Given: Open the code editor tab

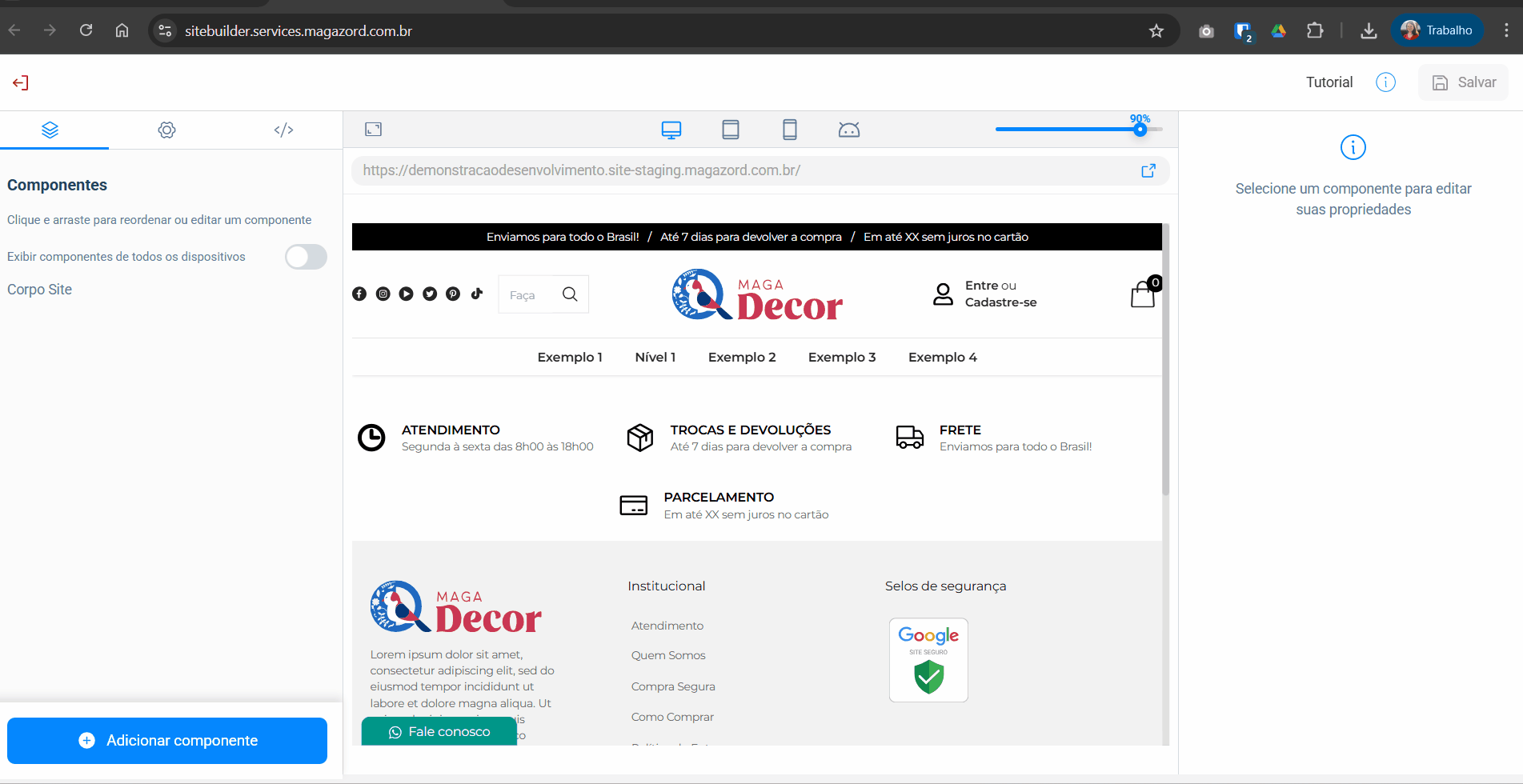Looking at the screenshot, I should (283, 130).
